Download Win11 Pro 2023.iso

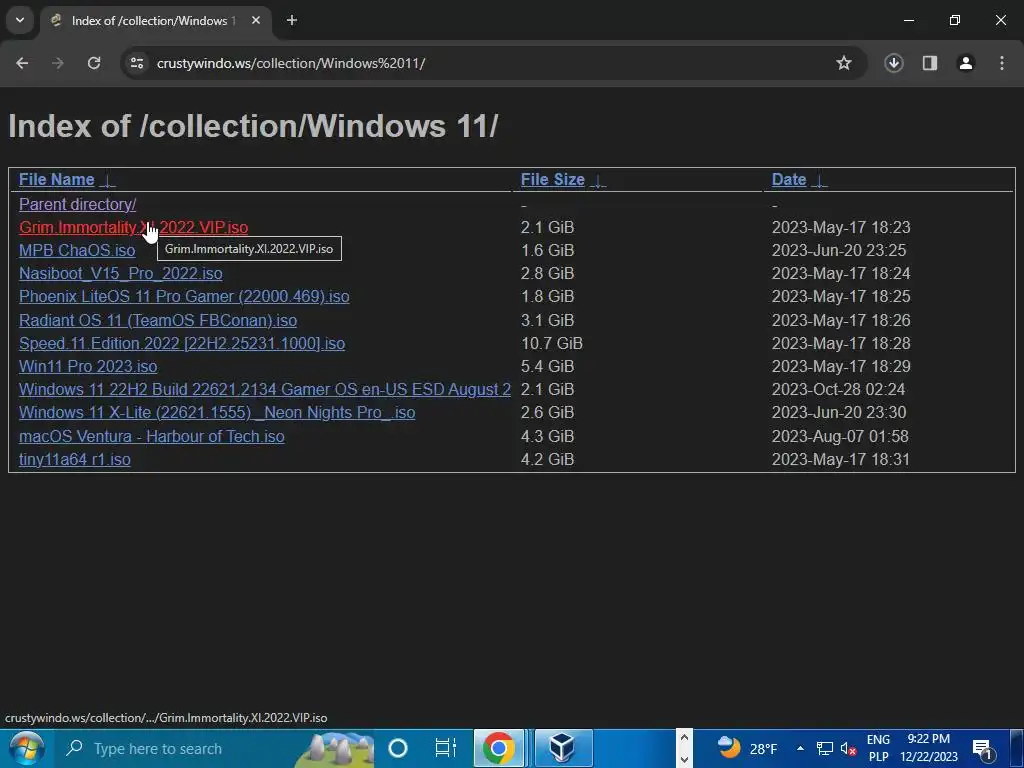click(x=88, y=366)
